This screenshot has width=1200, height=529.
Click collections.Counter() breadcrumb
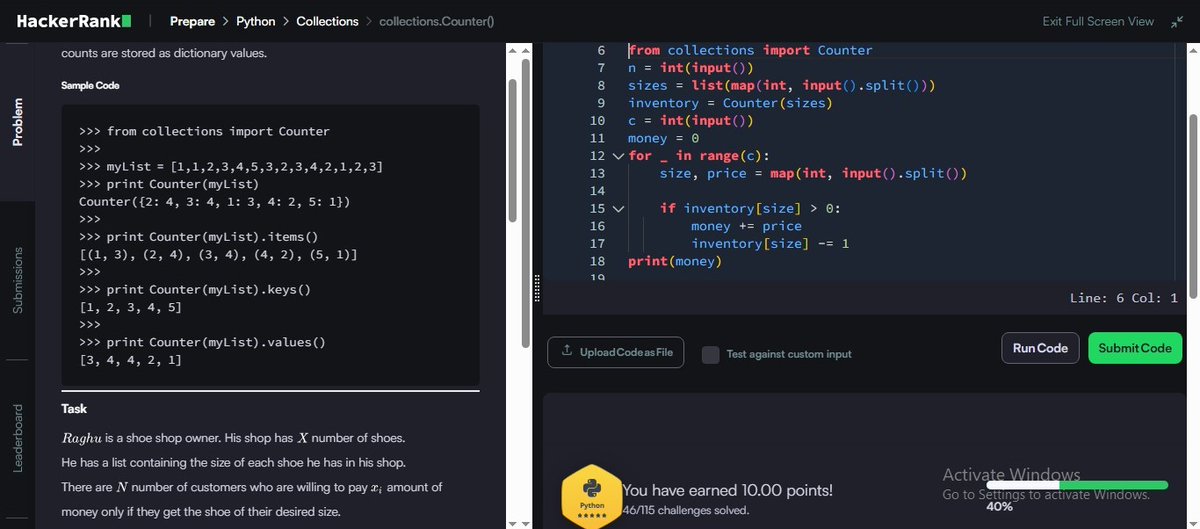[x=437, y=21]
